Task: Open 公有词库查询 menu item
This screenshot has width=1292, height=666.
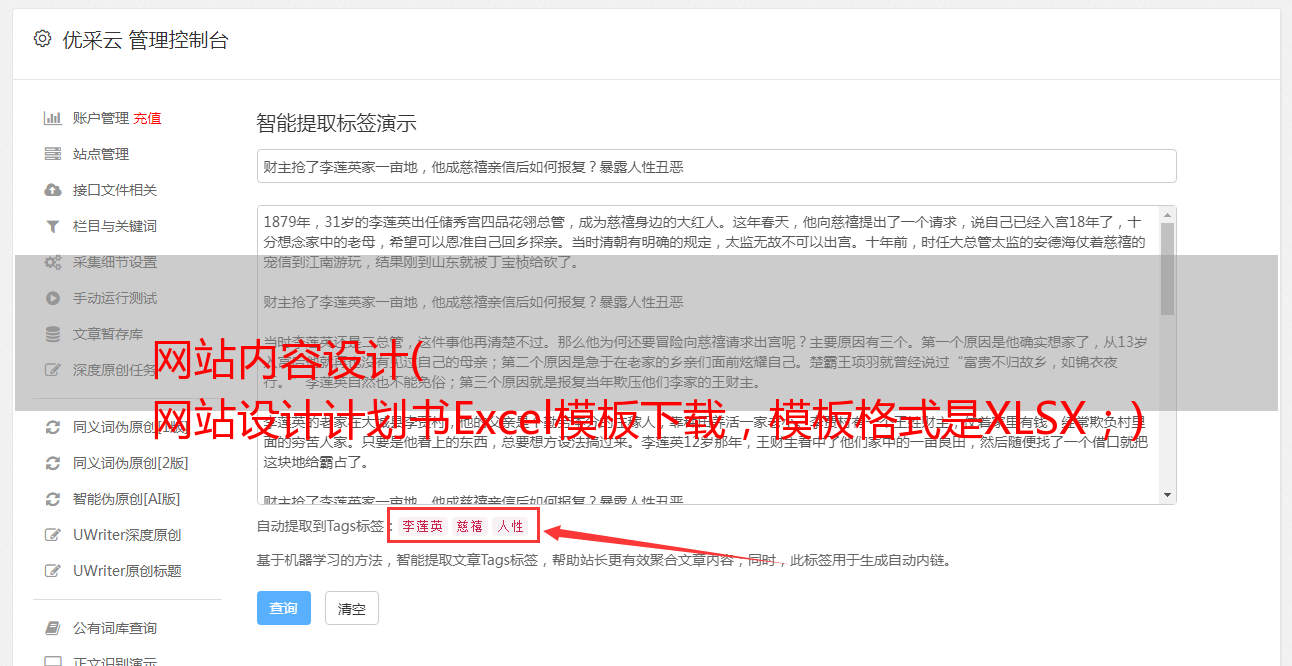Action: click(x=115, y=628)
